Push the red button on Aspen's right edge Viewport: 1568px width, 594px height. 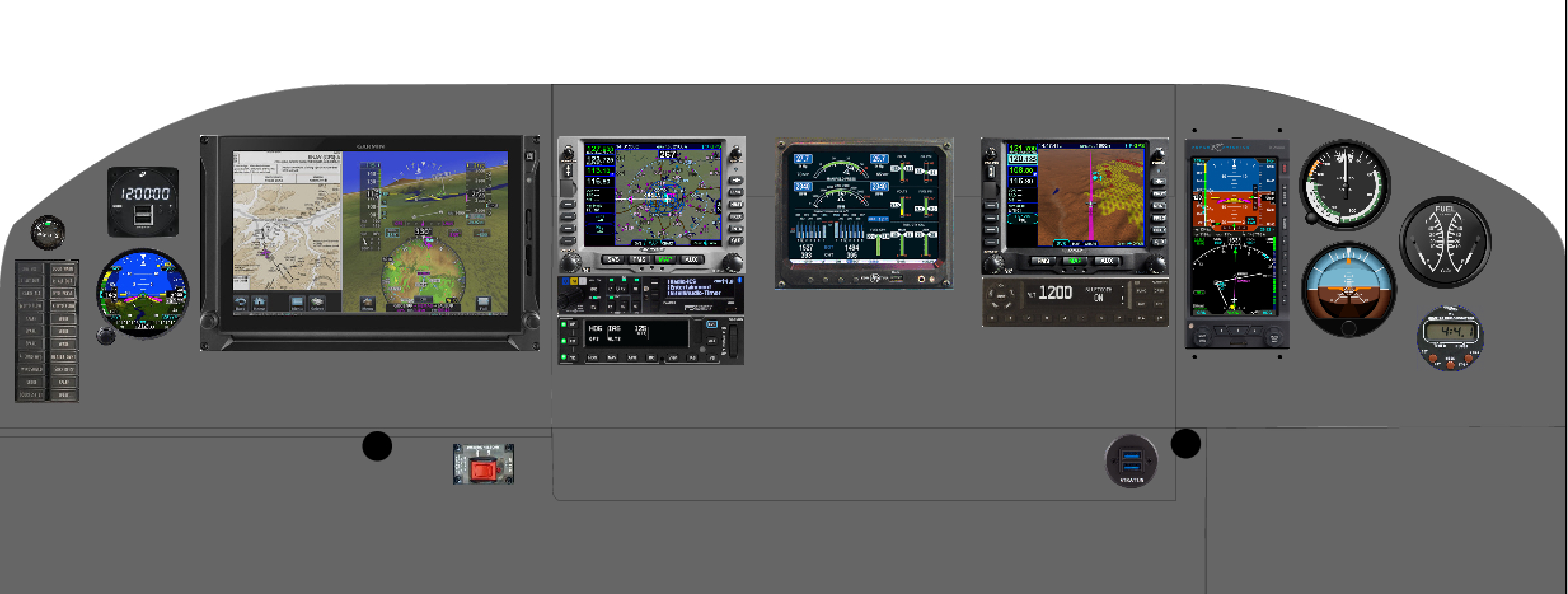click(x=1283, y=169)
